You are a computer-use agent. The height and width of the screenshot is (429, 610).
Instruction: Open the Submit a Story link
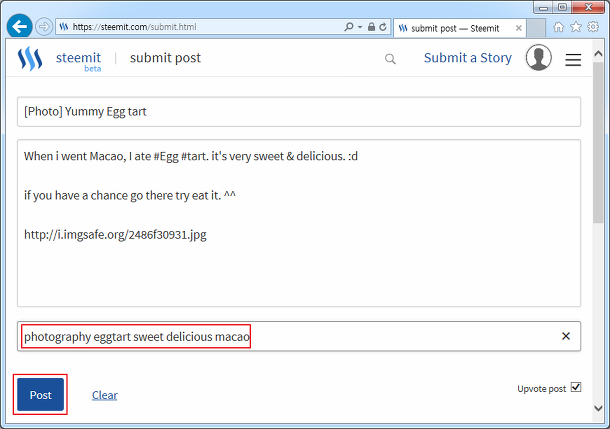467,58
